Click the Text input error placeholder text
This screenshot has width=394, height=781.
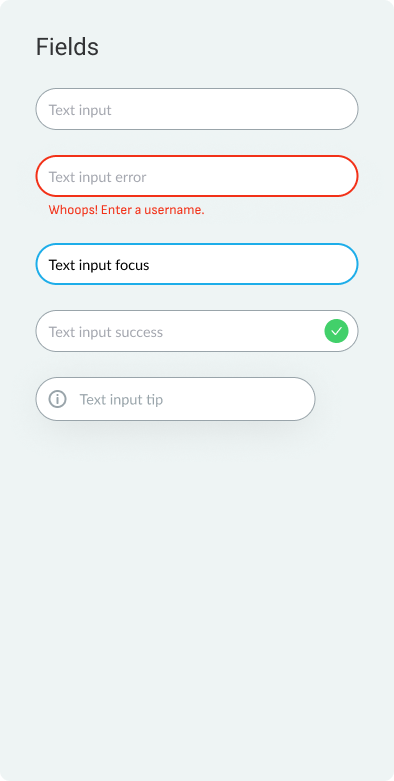click(x=98, y=177)
